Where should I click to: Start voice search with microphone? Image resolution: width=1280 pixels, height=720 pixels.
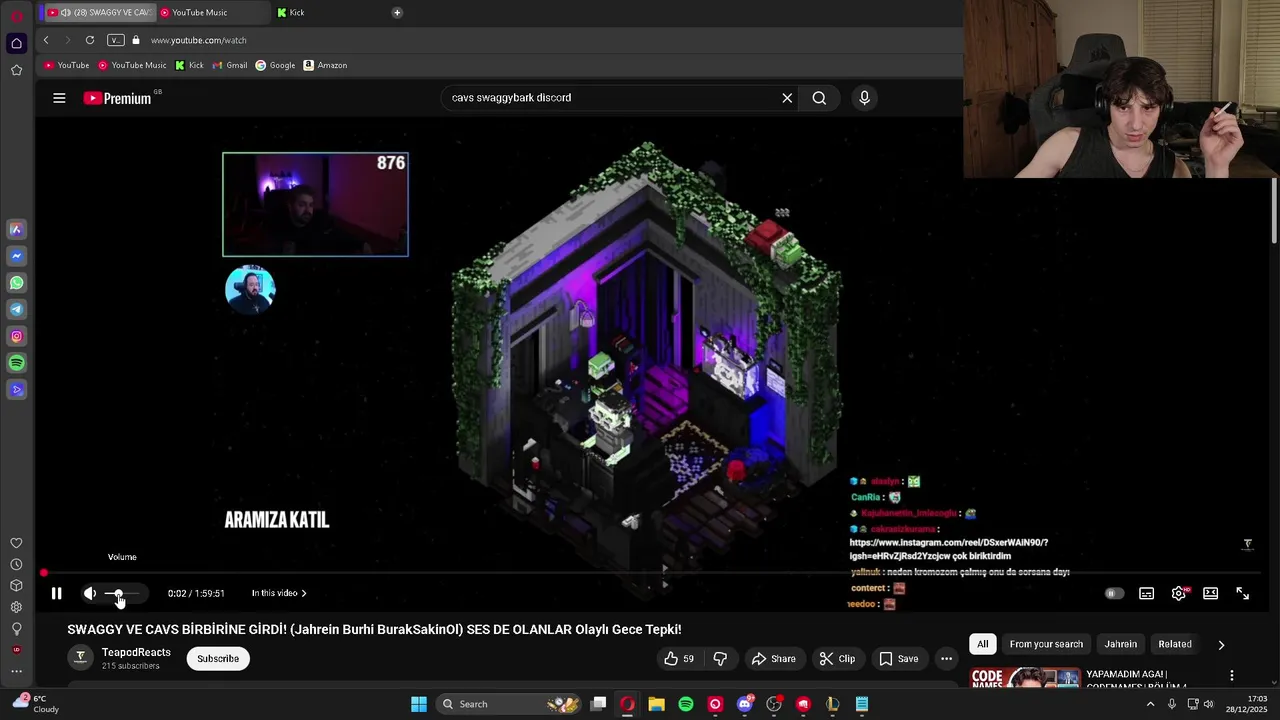(865, 98)
